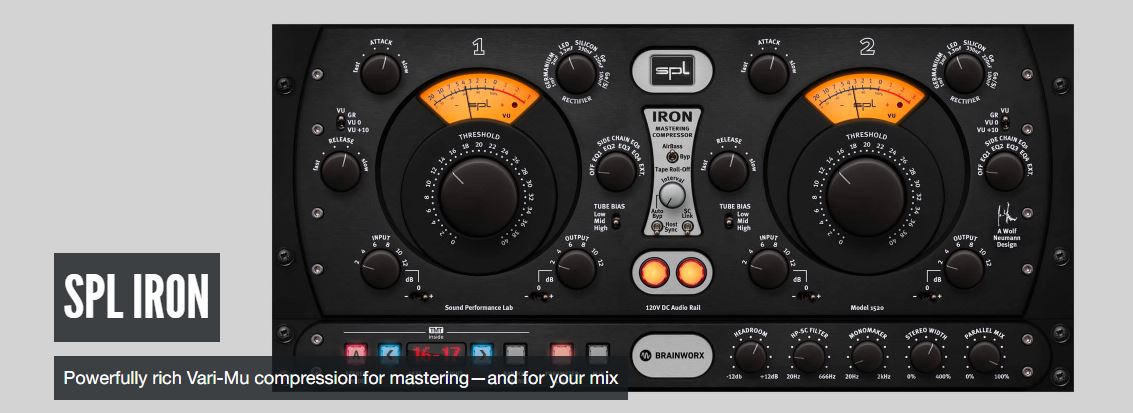Screen dimensions: 1133x413
Task: Toggle the AirBass bypass switch
Action: [671, 157]
